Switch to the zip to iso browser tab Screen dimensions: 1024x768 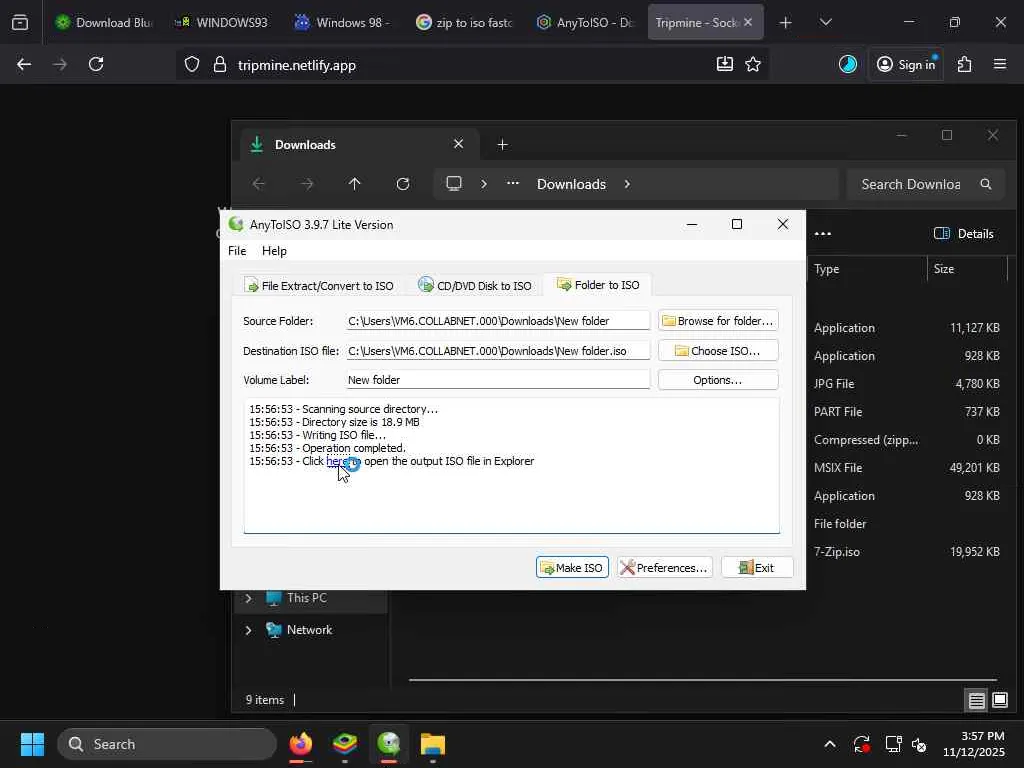[x=464, y=22]
